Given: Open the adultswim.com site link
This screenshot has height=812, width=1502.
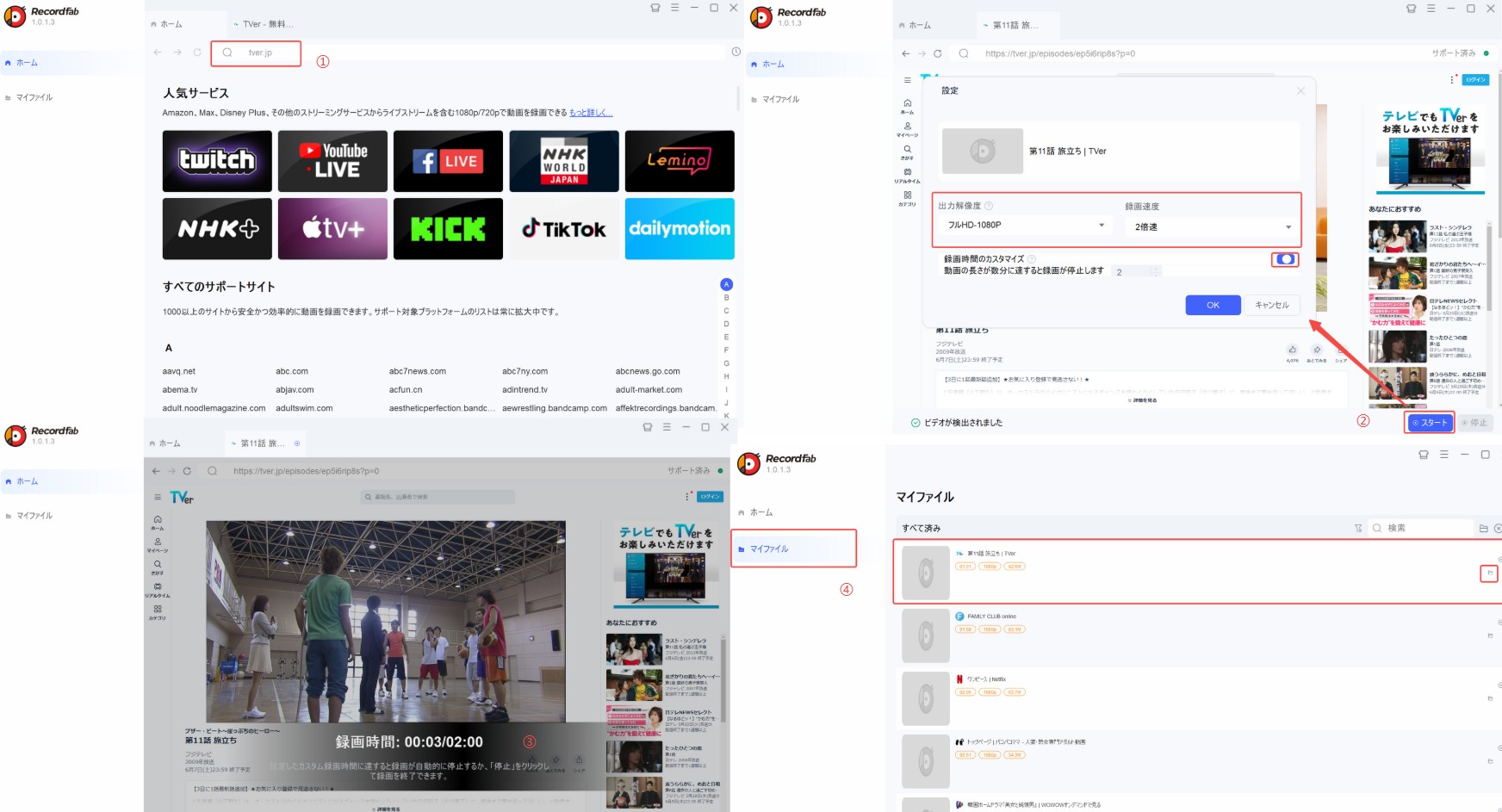Looking at the screenshot, I should (x=304, y=408).
